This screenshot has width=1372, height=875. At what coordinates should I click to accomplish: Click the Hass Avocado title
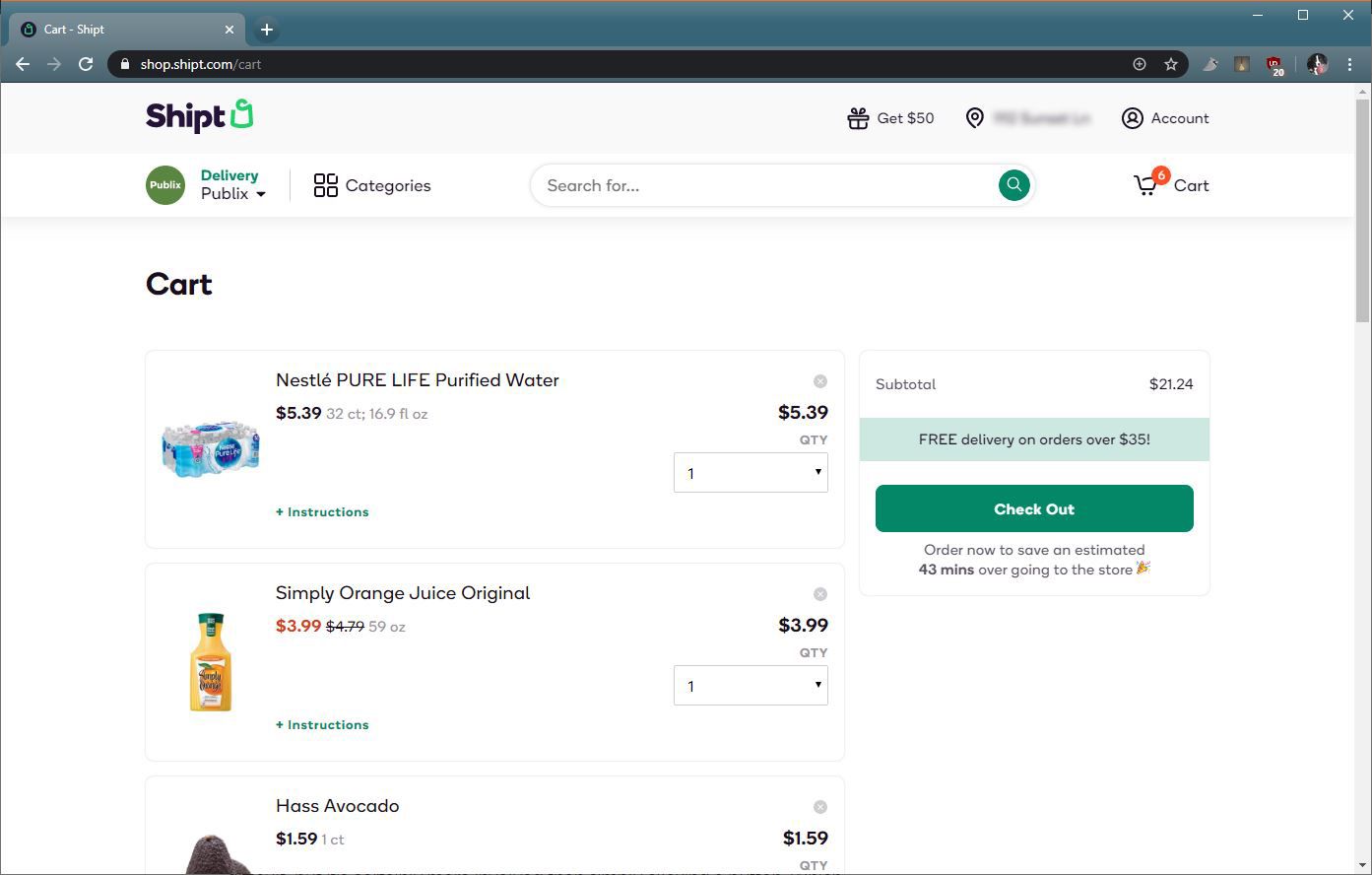[338, 806]
